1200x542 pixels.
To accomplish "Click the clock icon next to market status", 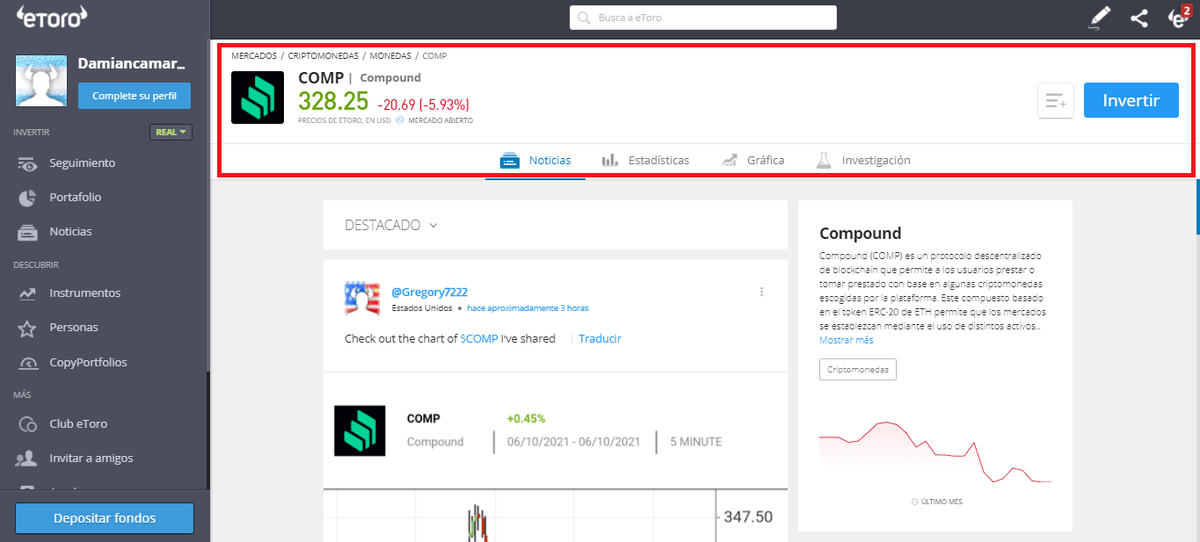I will point(400,120).
